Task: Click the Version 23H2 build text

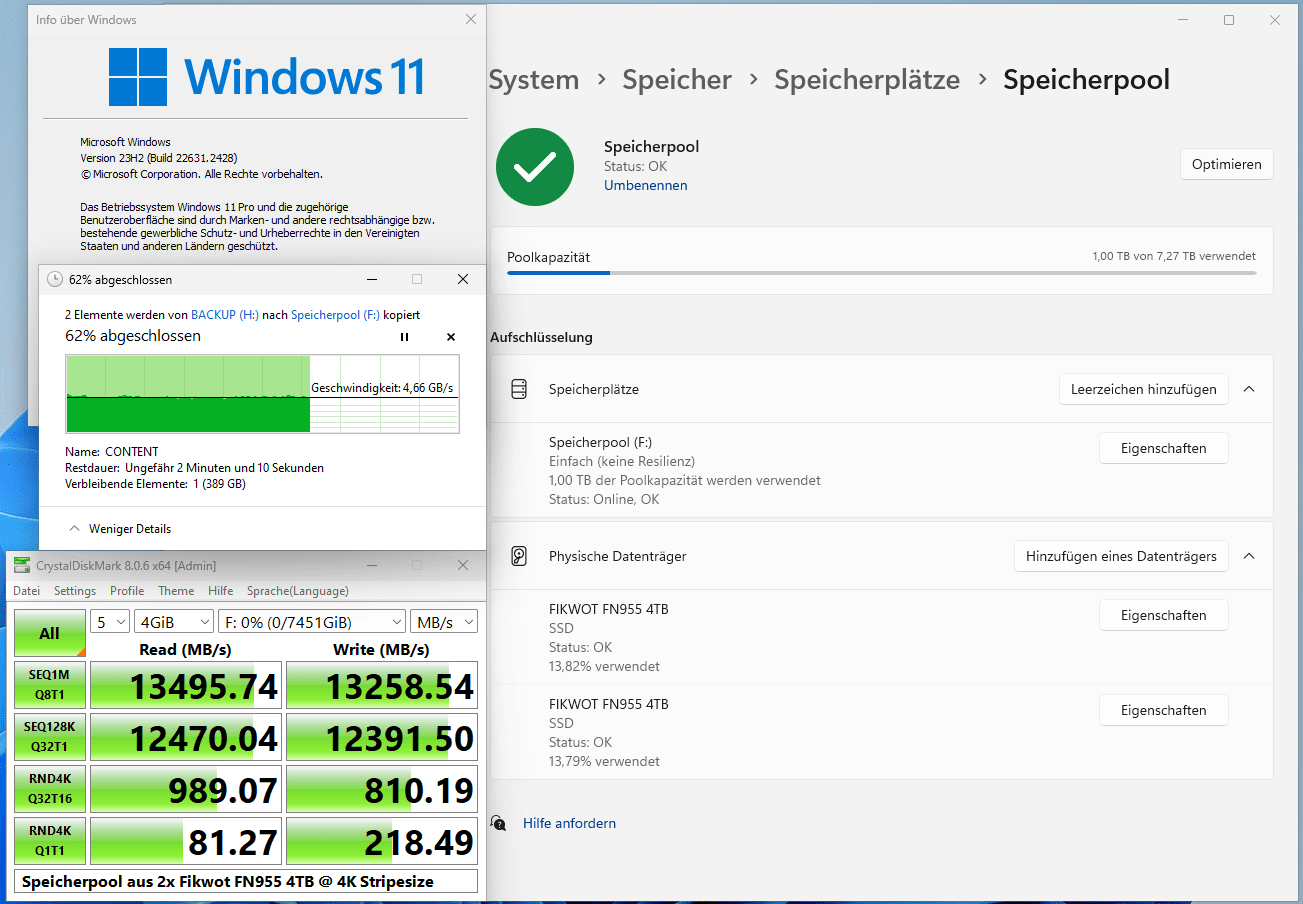Action: 158,158
